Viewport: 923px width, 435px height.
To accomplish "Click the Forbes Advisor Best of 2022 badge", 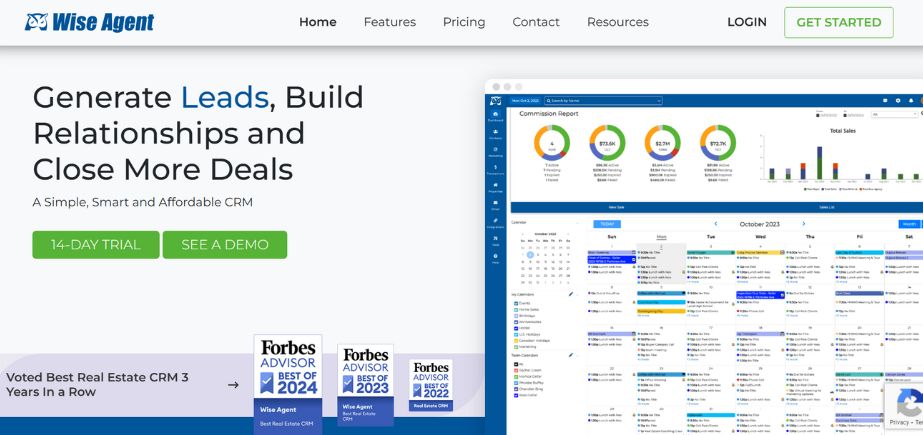I will pyautogui.click(x=431, y=385).
